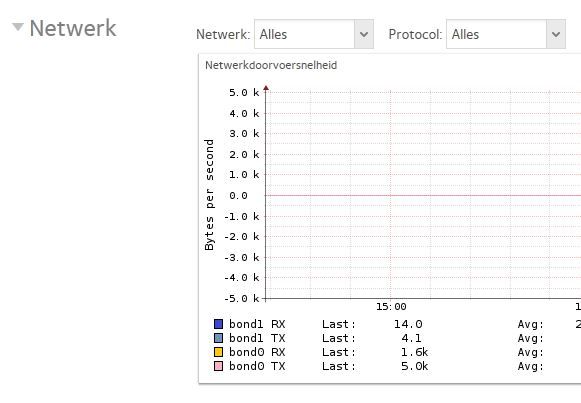The image size is (581, 403).
Task: Click the grey-blue bond1 TX legend swatch
Action: click(x=219, y=338)
